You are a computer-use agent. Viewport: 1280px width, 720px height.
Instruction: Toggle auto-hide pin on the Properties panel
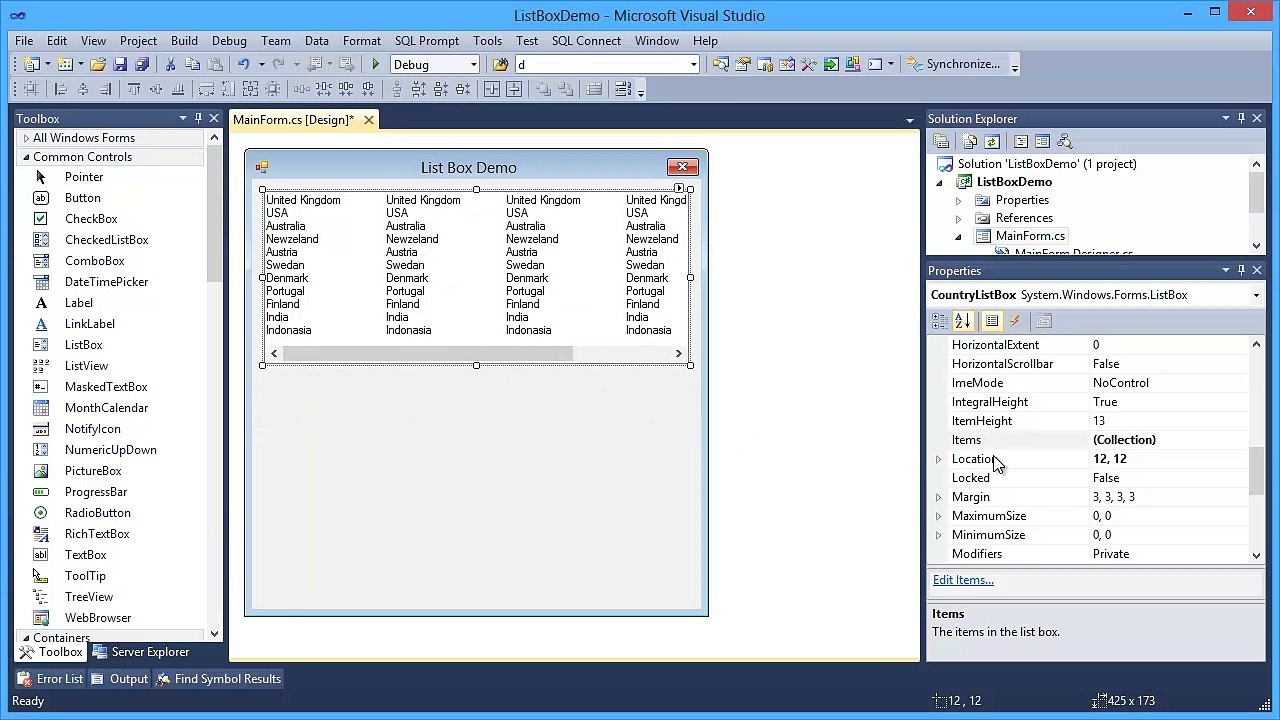(1241, 270)
